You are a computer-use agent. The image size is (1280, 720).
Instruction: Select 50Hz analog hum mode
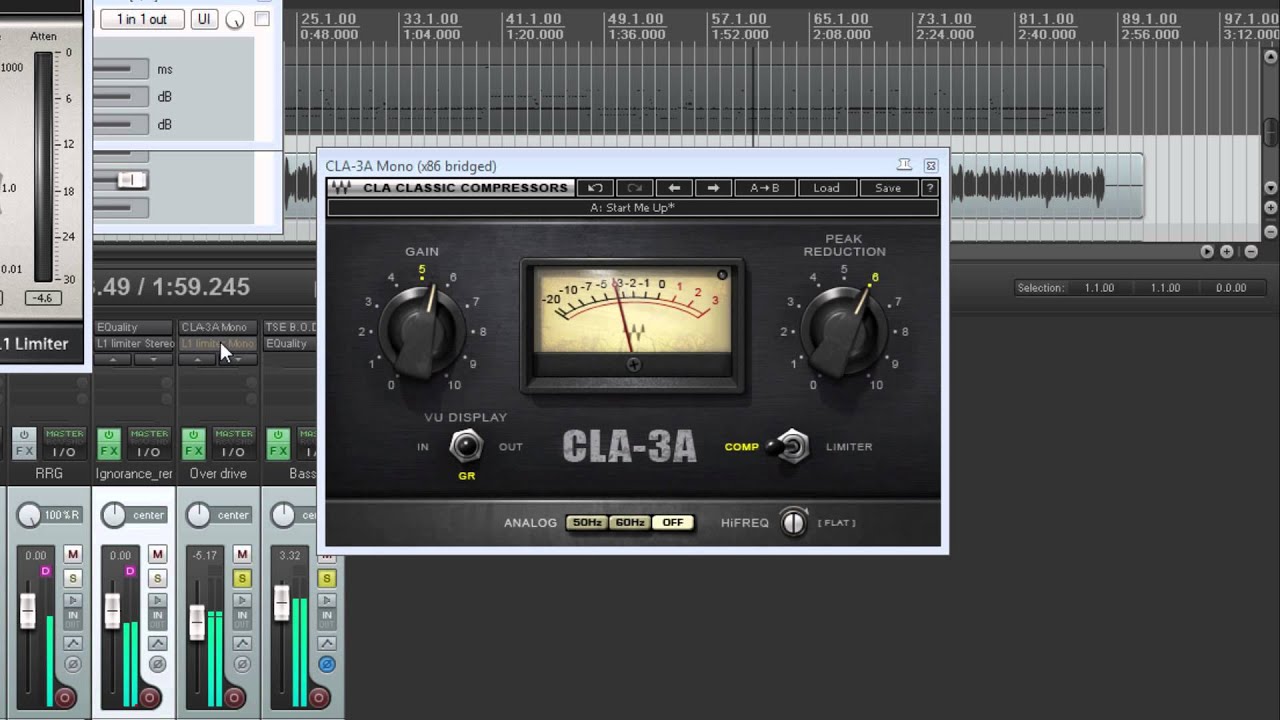(587, 522)
